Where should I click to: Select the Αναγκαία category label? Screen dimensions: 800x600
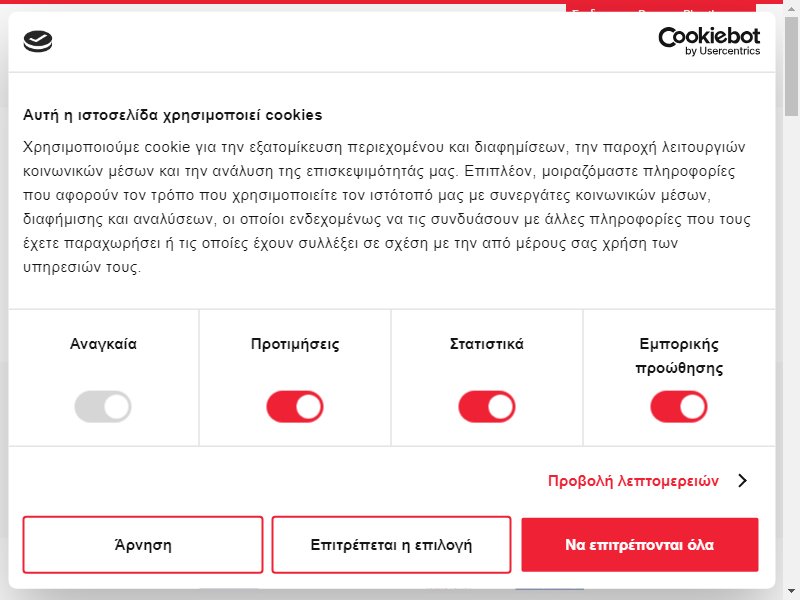click(x=103, y=344)
